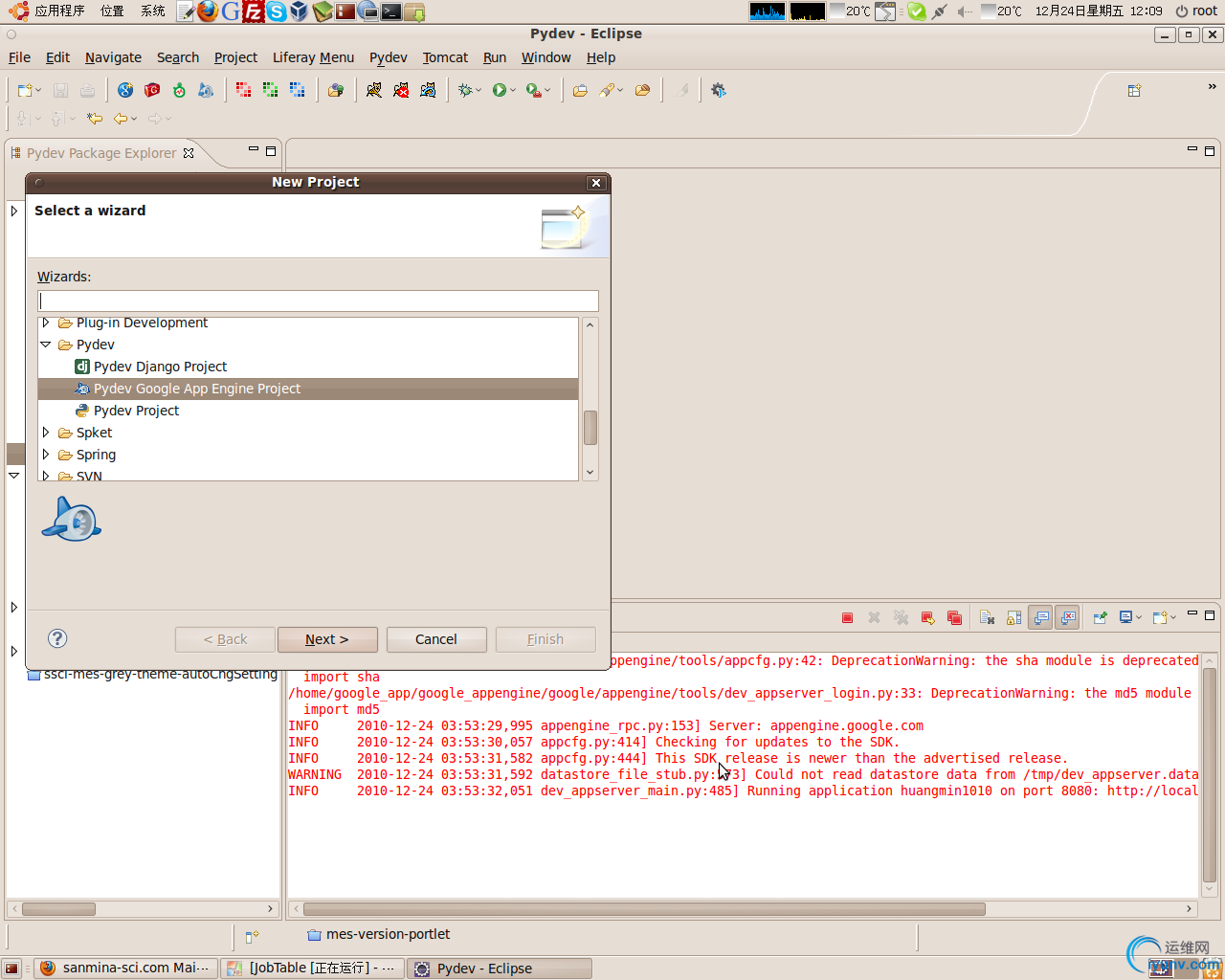Click the green Run toolbar button
Viewport: 1225px width, 980px height.
click(x=499, y=90)
